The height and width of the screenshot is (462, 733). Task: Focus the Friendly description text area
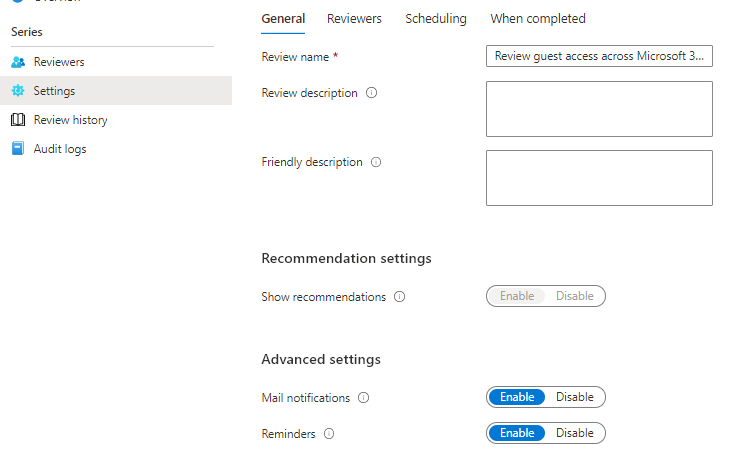[x=599, y=178]
